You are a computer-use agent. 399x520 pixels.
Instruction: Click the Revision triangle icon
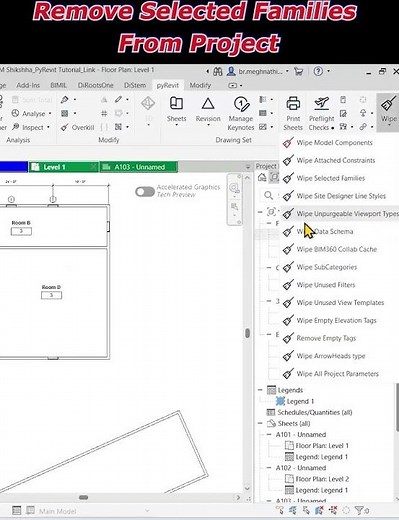click(x=208, y=104)
